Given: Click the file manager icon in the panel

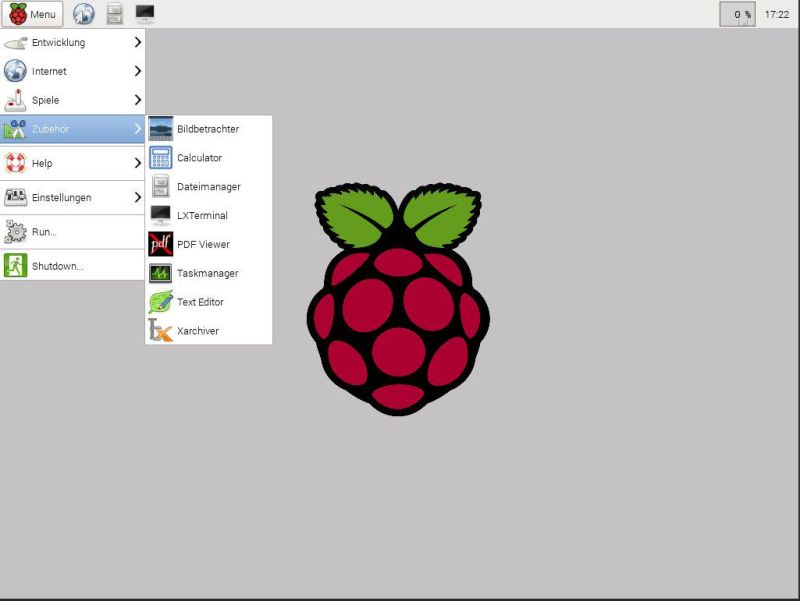Looking at the screenshot, I should [x=112, y=14].
